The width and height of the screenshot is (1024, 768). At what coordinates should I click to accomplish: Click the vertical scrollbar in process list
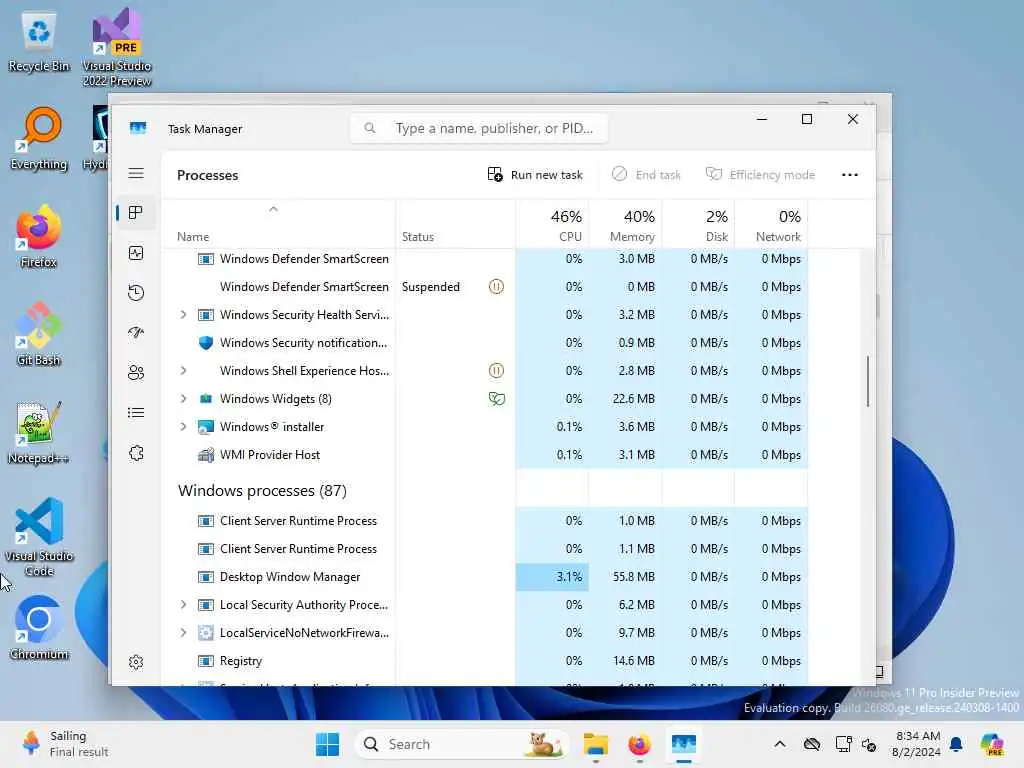coord(868,381)
